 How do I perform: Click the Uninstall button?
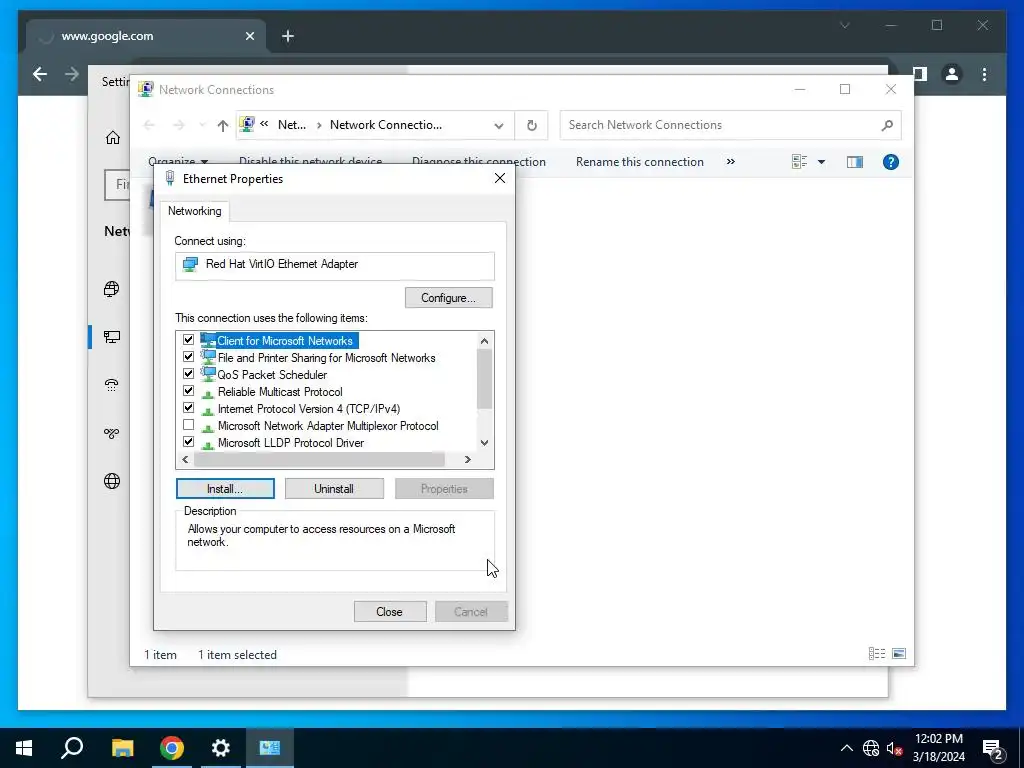pos(334,488)
